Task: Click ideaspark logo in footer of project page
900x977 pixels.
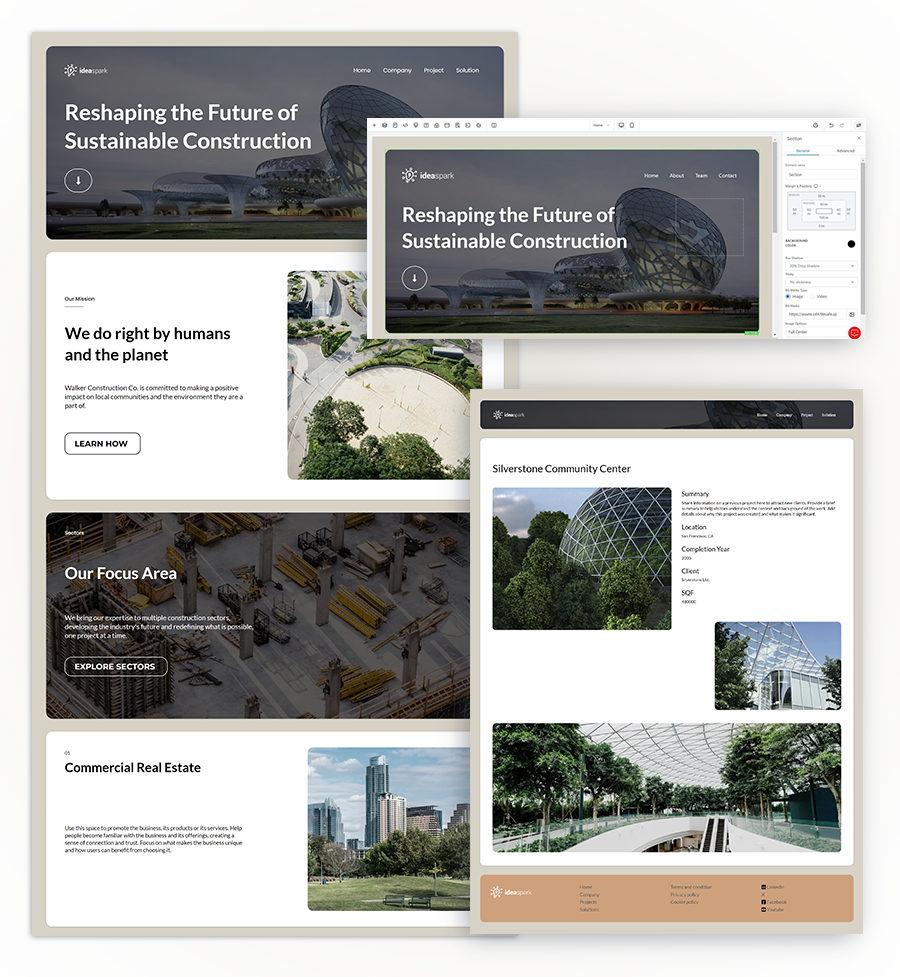Action: pos(511,892)
